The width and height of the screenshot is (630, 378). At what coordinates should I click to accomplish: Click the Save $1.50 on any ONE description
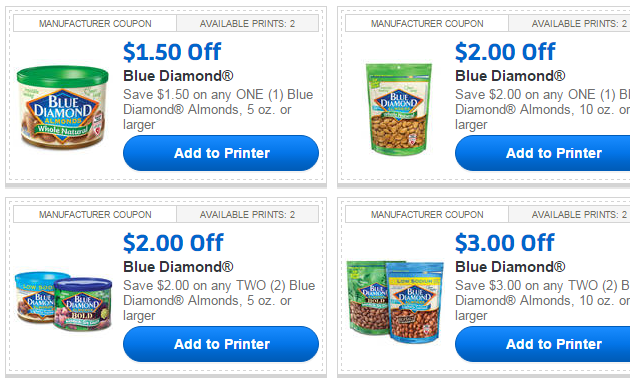tap(218, 109)
